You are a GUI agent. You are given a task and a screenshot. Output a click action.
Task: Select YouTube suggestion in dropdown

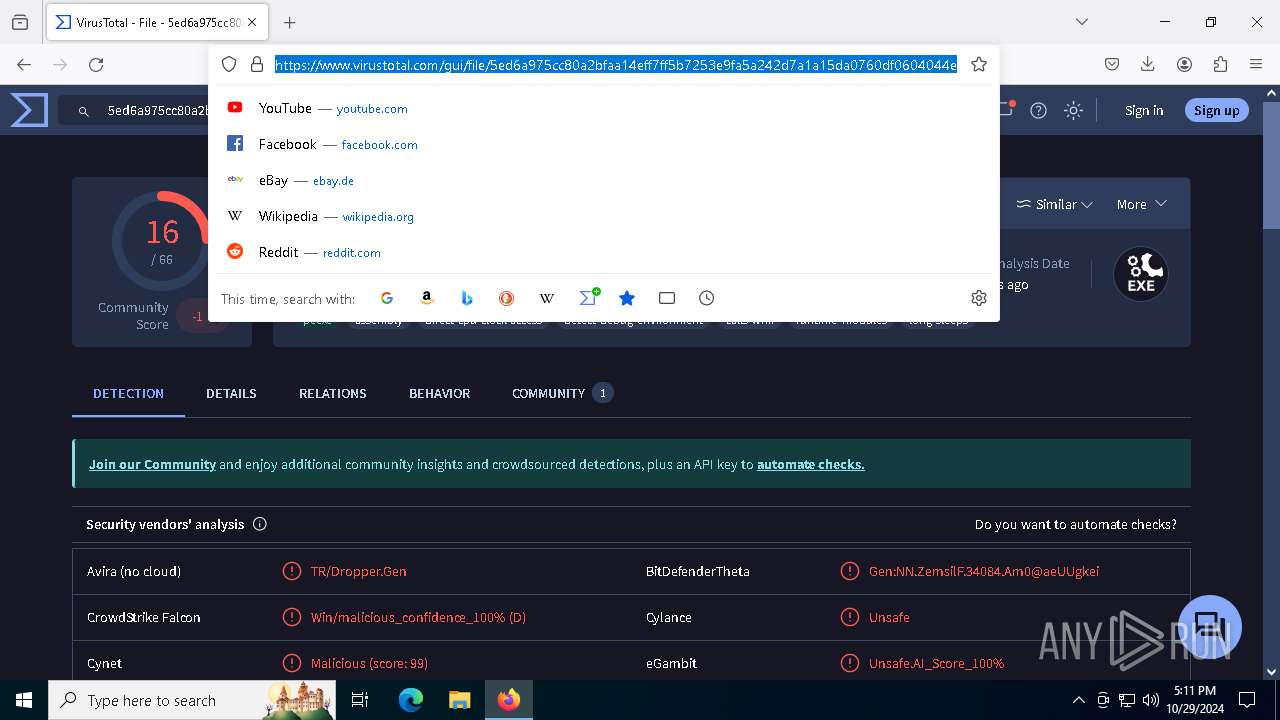pos(604,108)
